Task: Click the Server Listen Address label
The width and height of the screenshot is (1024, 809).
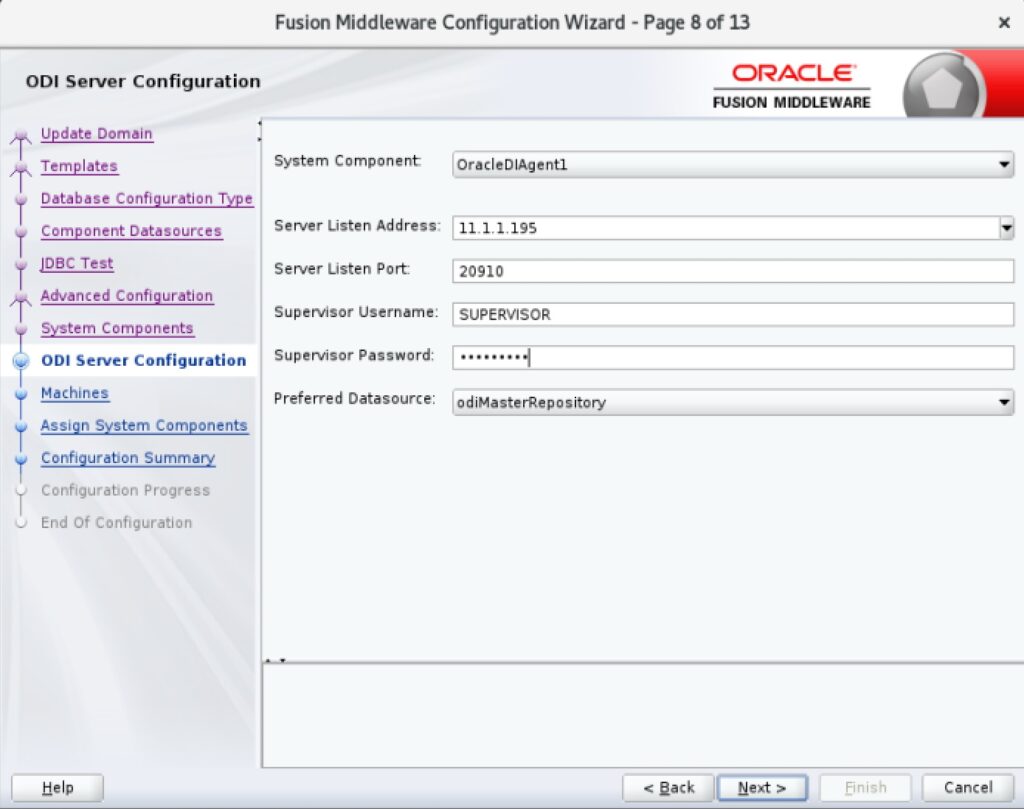Action: pyautogui.click(x=357, y=226)
